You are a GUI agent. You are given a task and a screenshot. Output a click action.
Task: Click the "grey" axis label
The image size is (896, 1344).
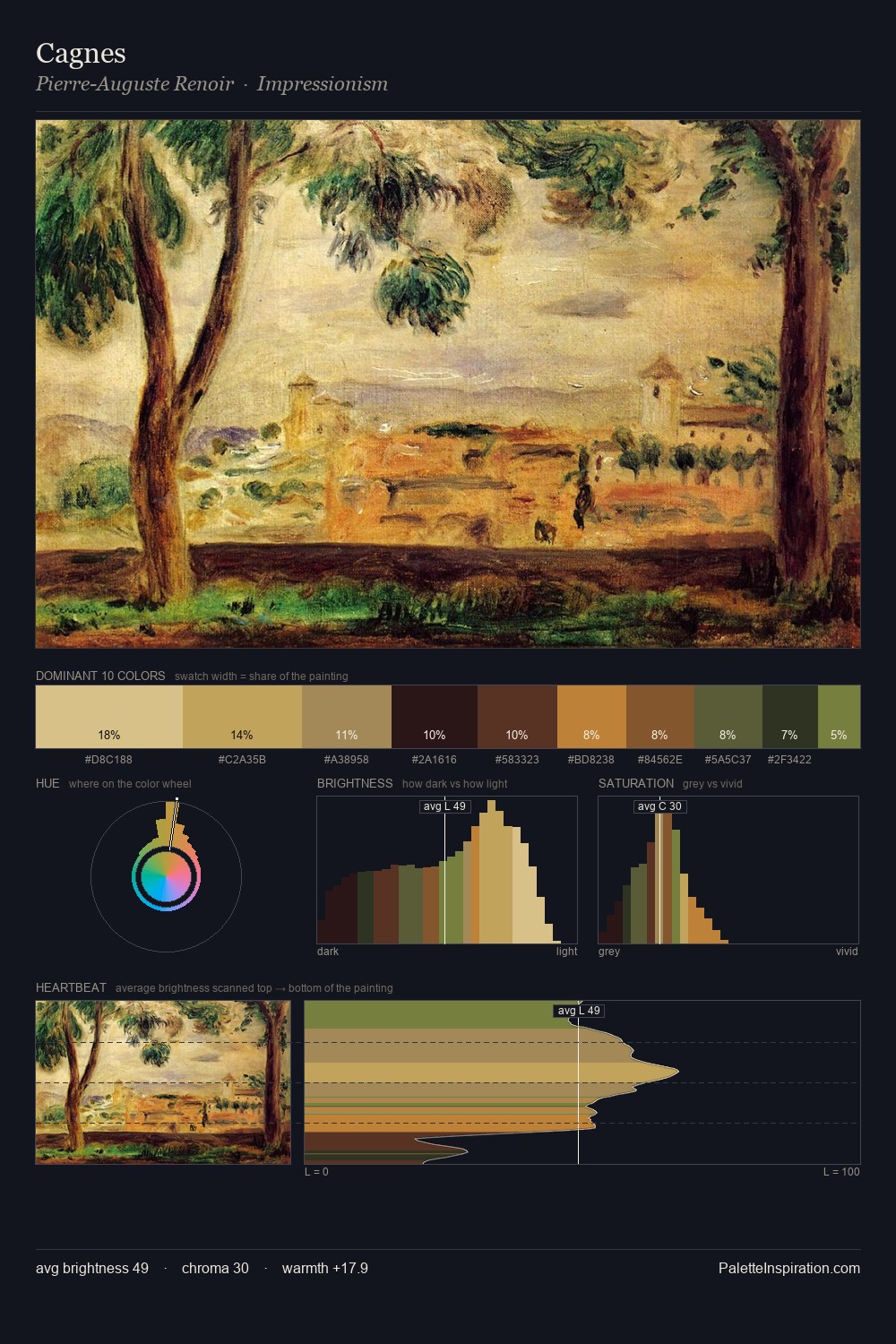[x=609, y=952]
